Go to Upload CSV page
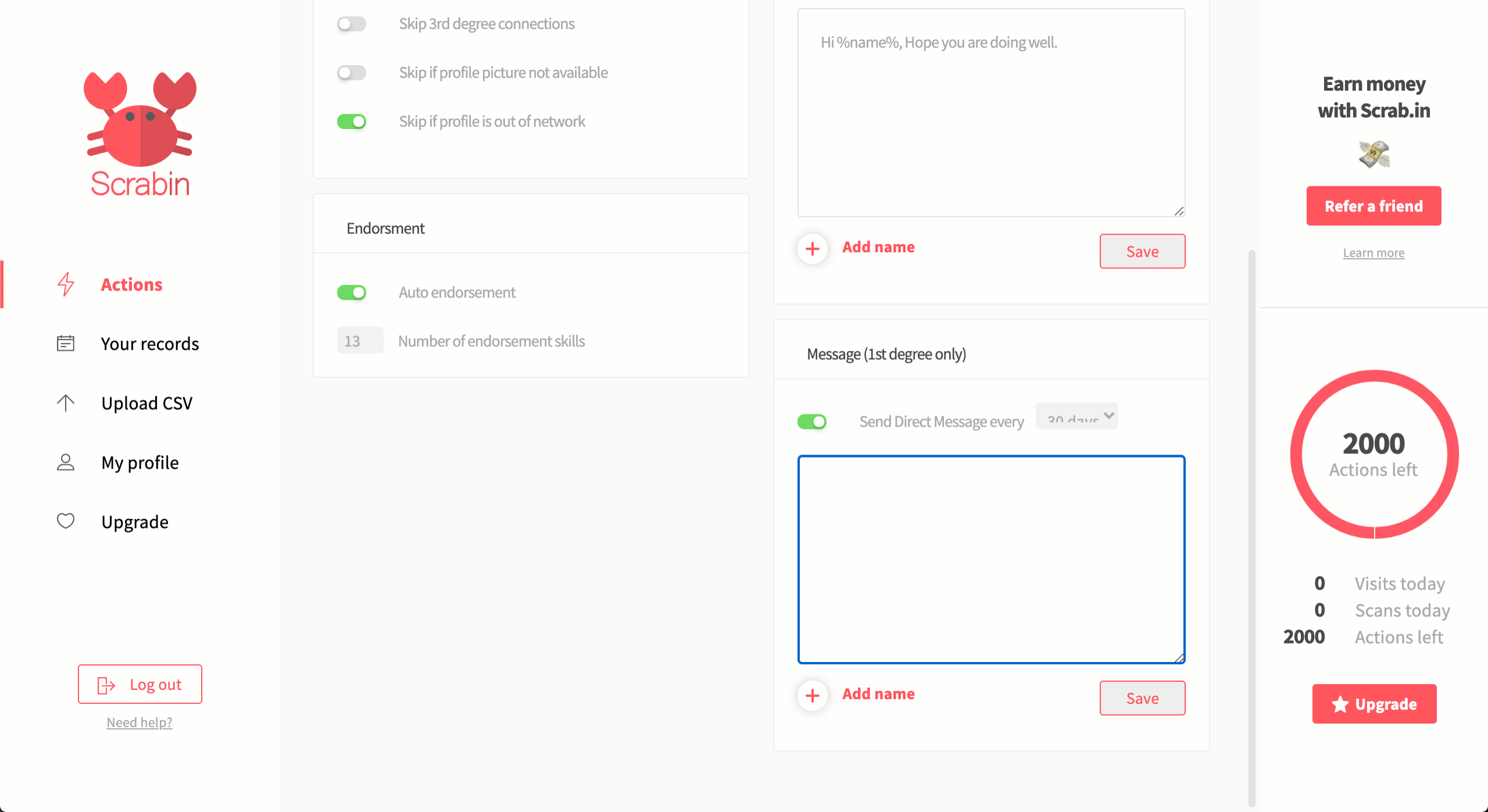The image size is (1488, 812). click(146, 403)
